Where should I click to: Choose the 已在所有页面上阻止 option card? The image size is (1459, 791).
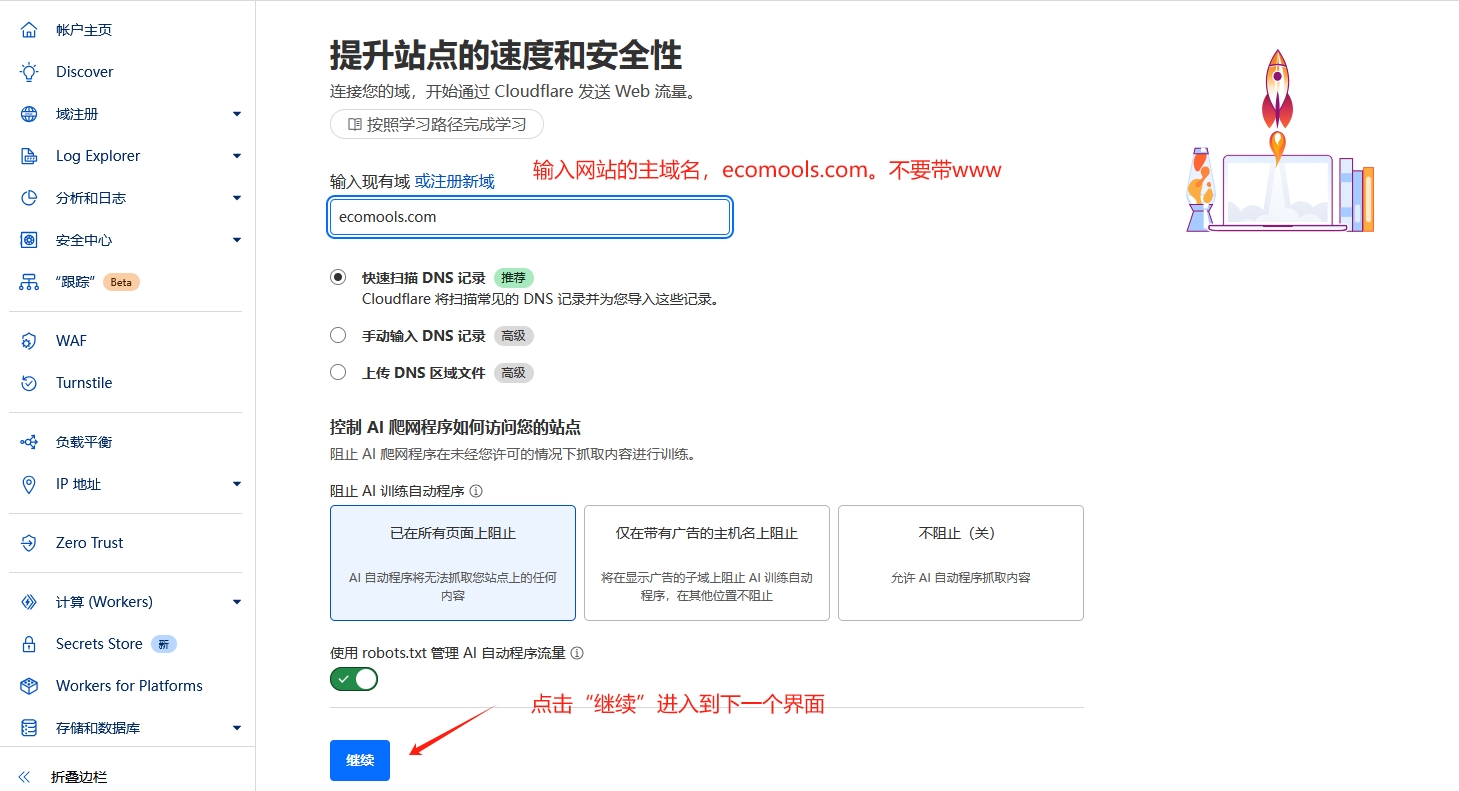(x=453, y=563)
